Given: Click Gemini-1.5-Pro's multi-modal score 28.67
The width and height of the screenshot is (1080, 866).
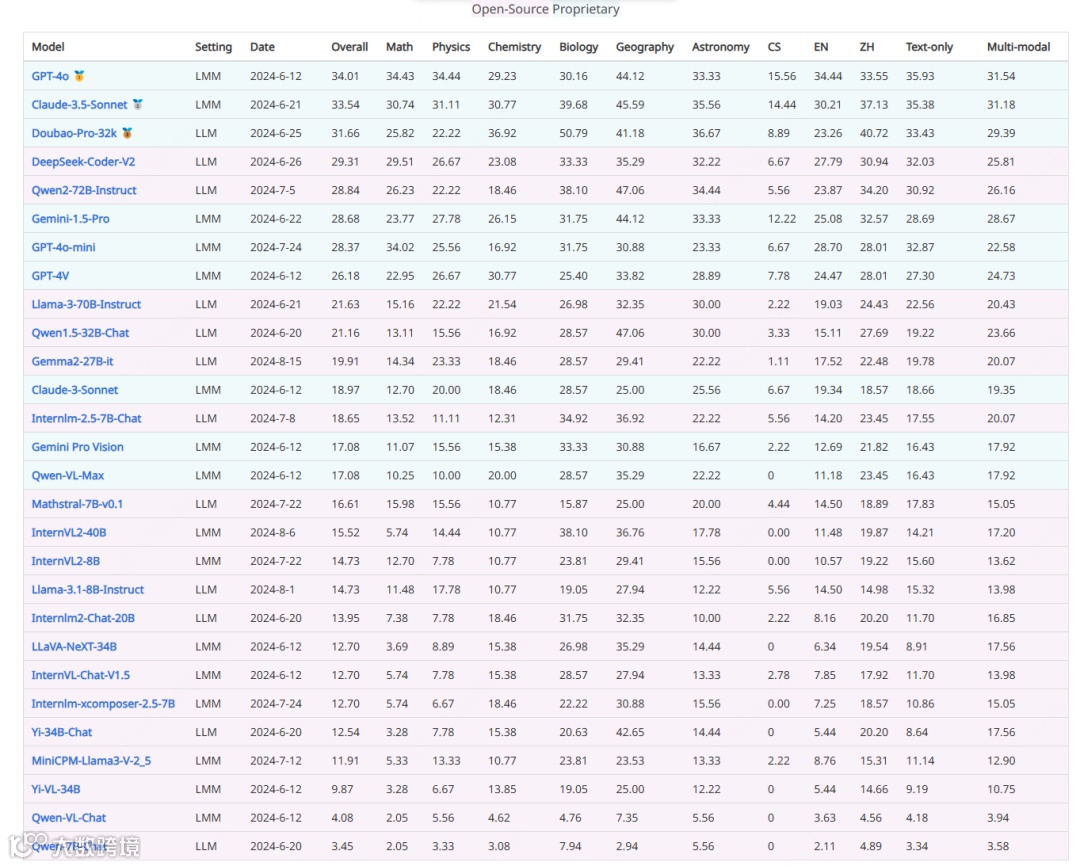Looking at the screenshot, I should coord(1001,218).
